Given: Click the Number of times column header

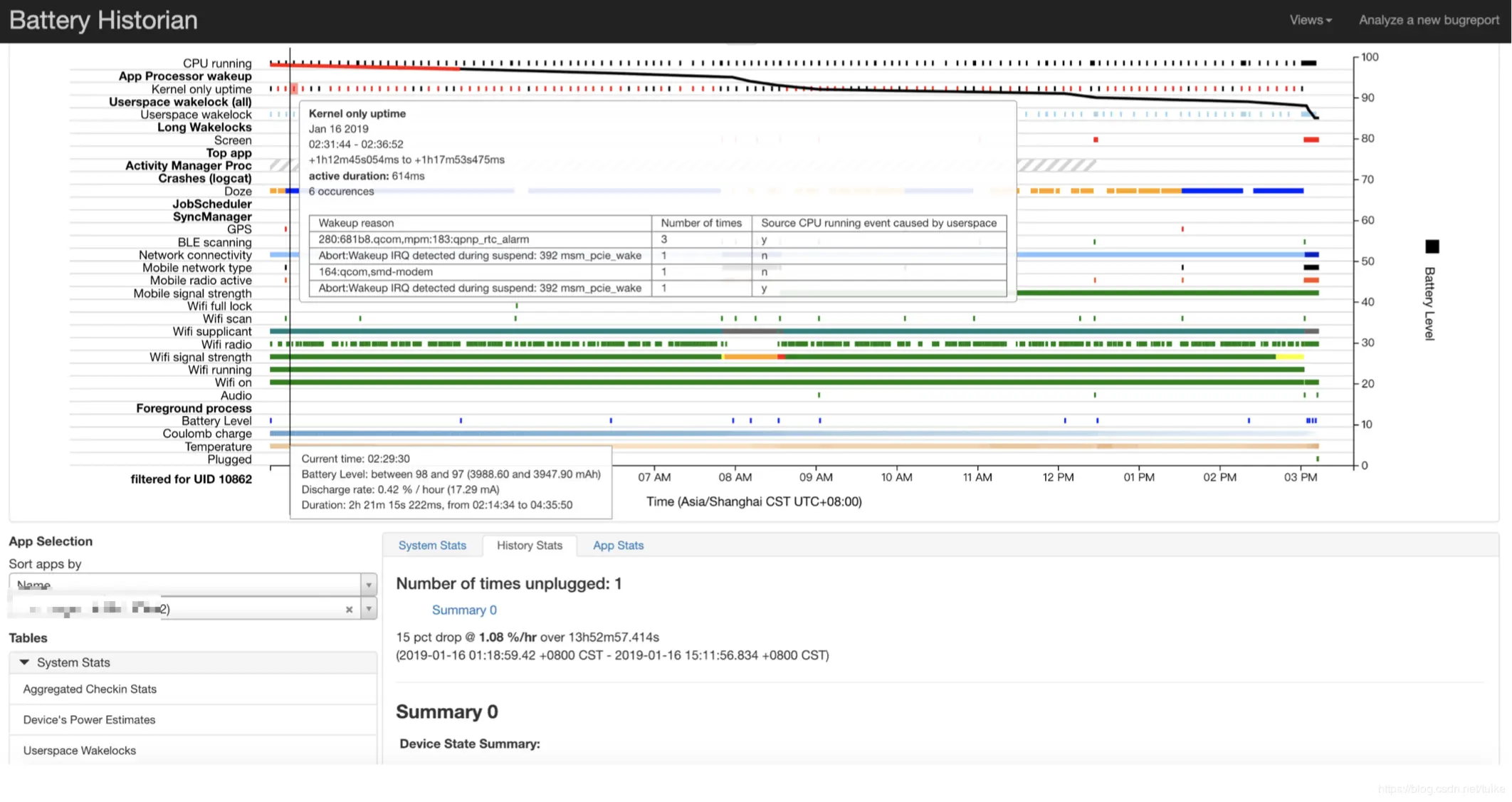Looking at the screenshot, I should coord(701,223).
